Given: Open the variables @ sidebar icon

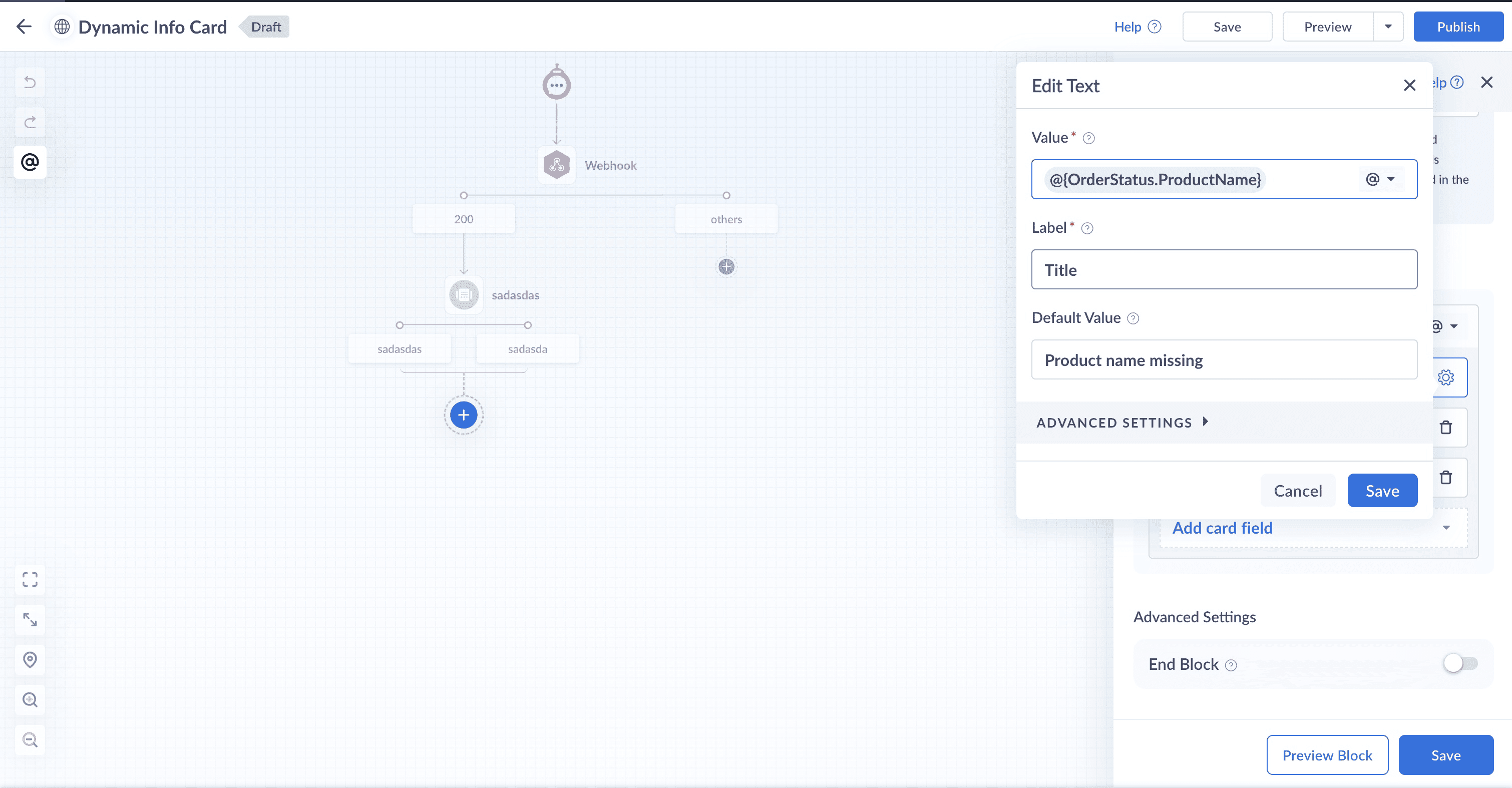Looking at the screenshot, I should tap(30, 162).
